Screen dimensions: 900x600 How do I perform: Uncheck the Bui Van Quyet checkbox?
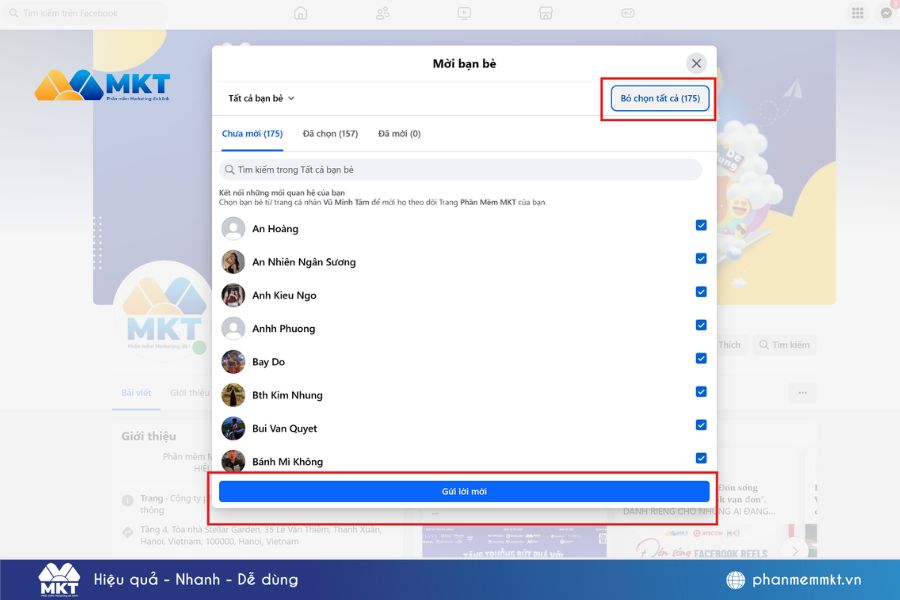(701, 425)
